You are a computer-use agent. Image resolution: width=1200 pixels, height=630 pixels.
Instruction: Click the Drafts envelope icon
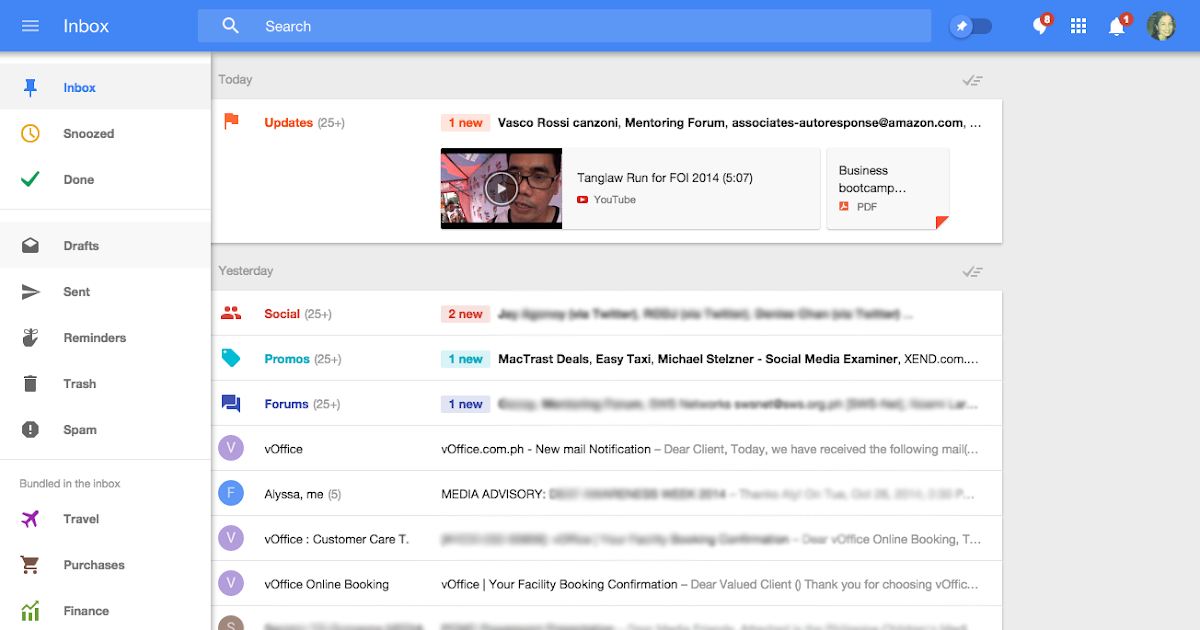[x=30, y=245]
